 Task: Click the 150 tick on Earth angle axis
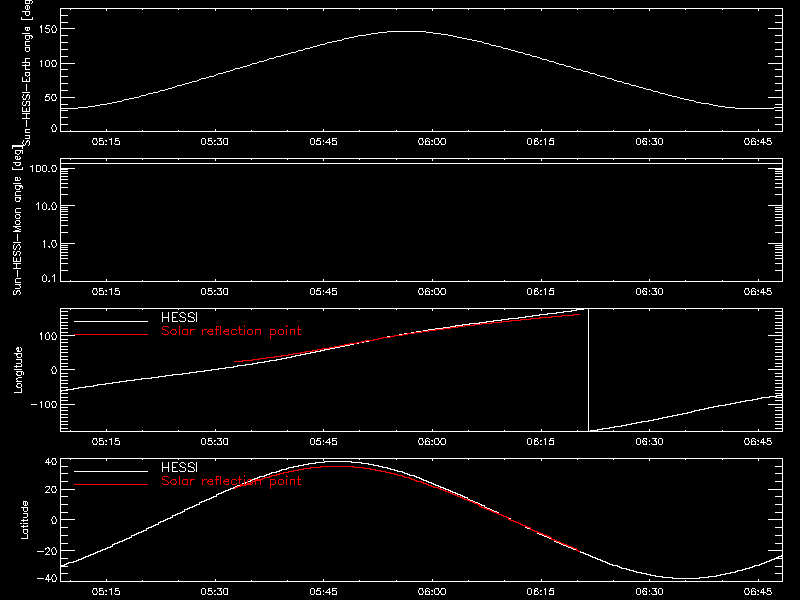point(48,29)
